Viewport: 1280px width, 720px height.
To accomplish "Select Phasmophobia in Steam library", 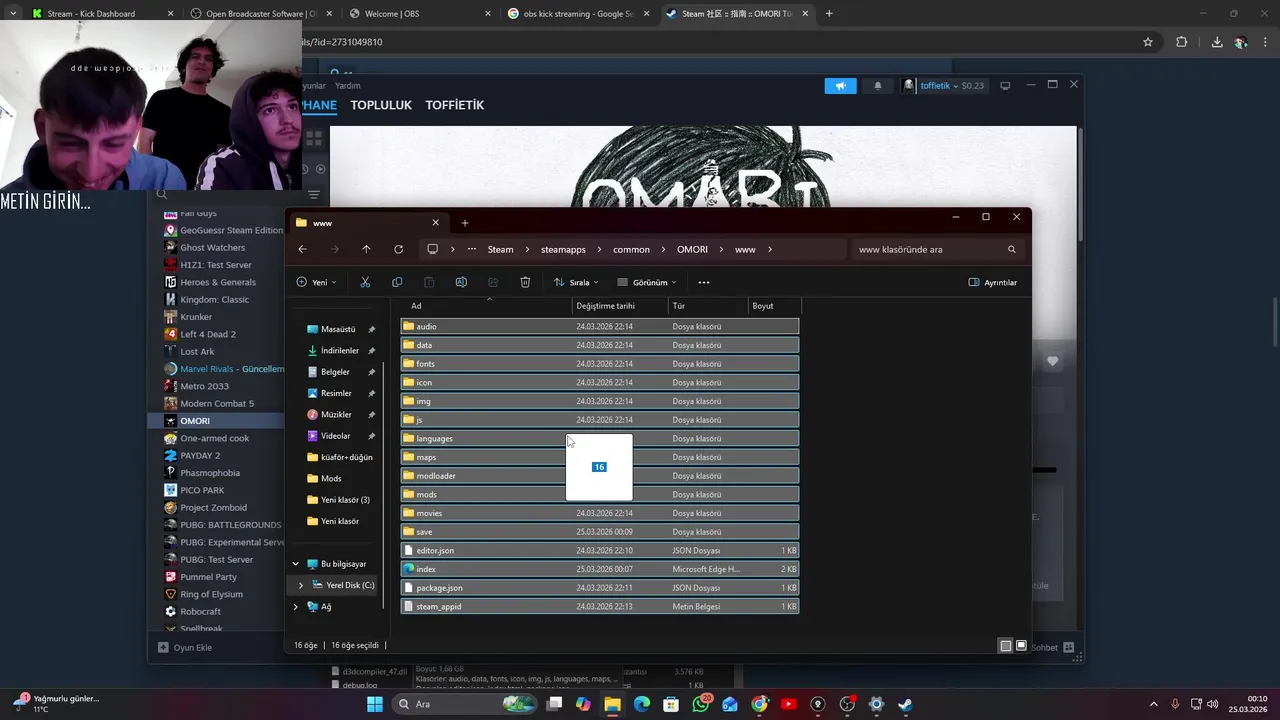I will coord(210,473).
